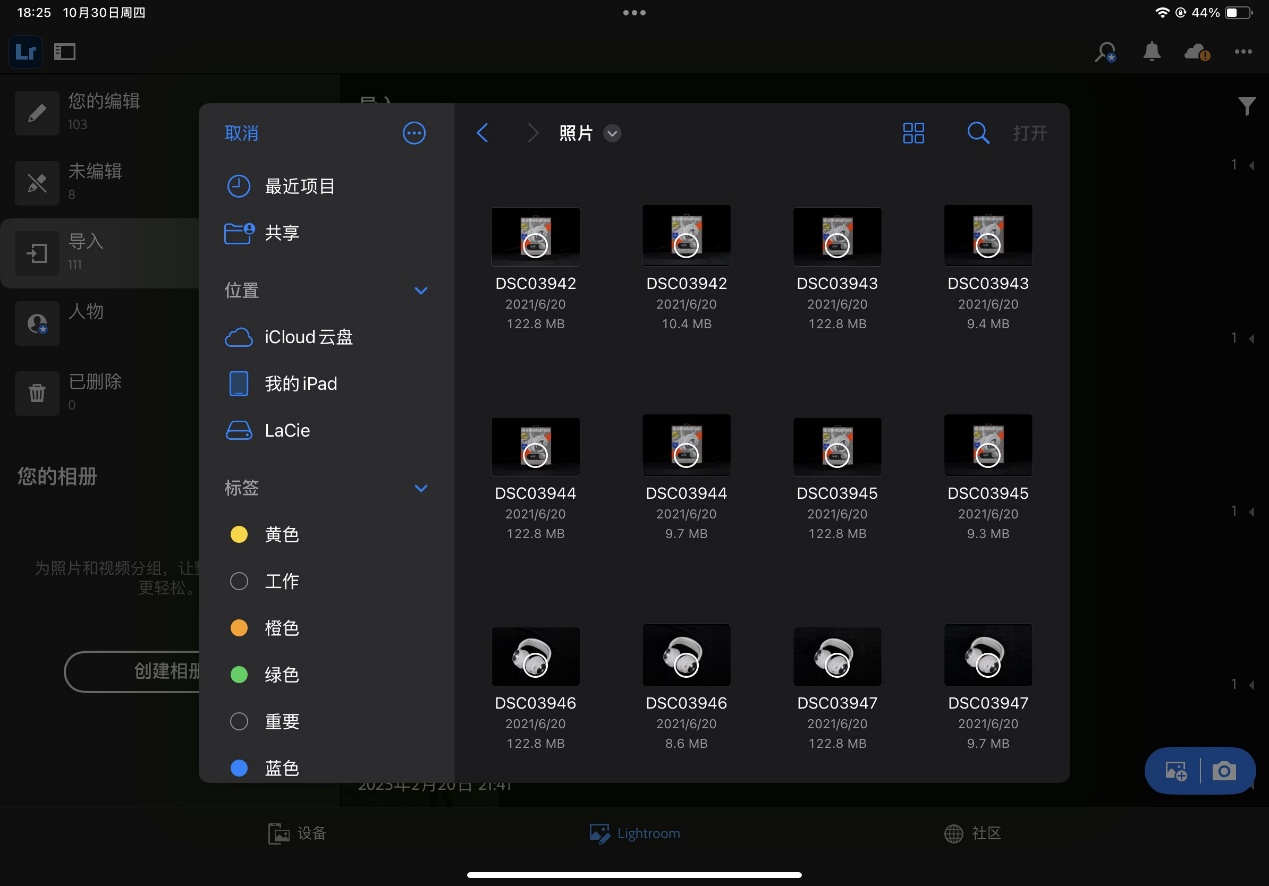Select the My iPad device icon
The width and height of the screenshot is (1269, 886).
pyautogui.click(x=238, y=384)
